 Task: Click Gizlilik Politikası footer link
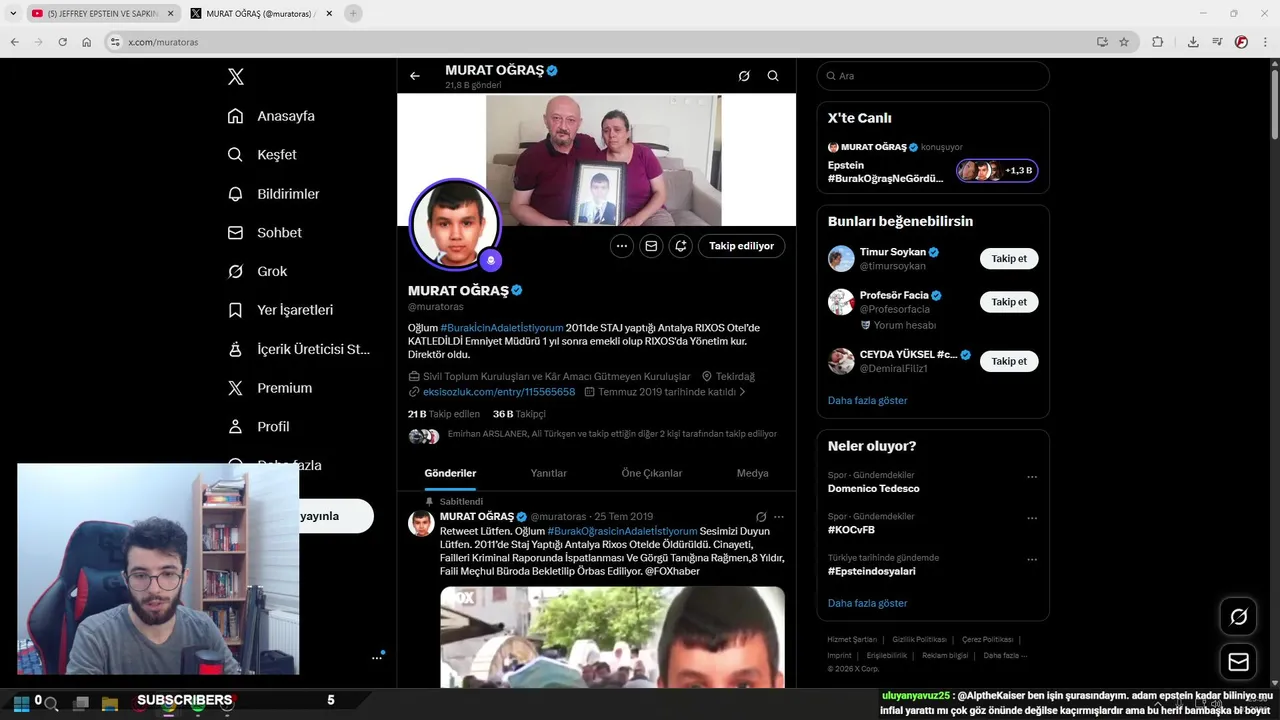click(919, 639)
